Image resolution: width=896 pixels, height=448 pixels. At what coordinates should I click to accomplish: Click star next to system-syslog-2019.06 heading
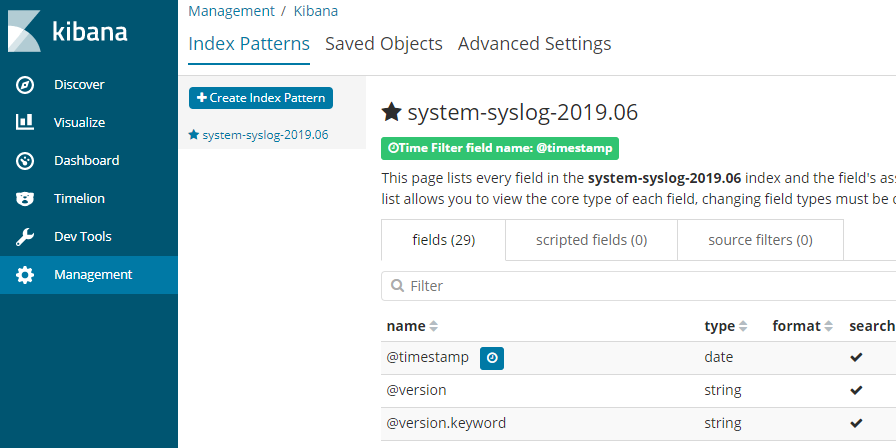[x=391, y=113]
